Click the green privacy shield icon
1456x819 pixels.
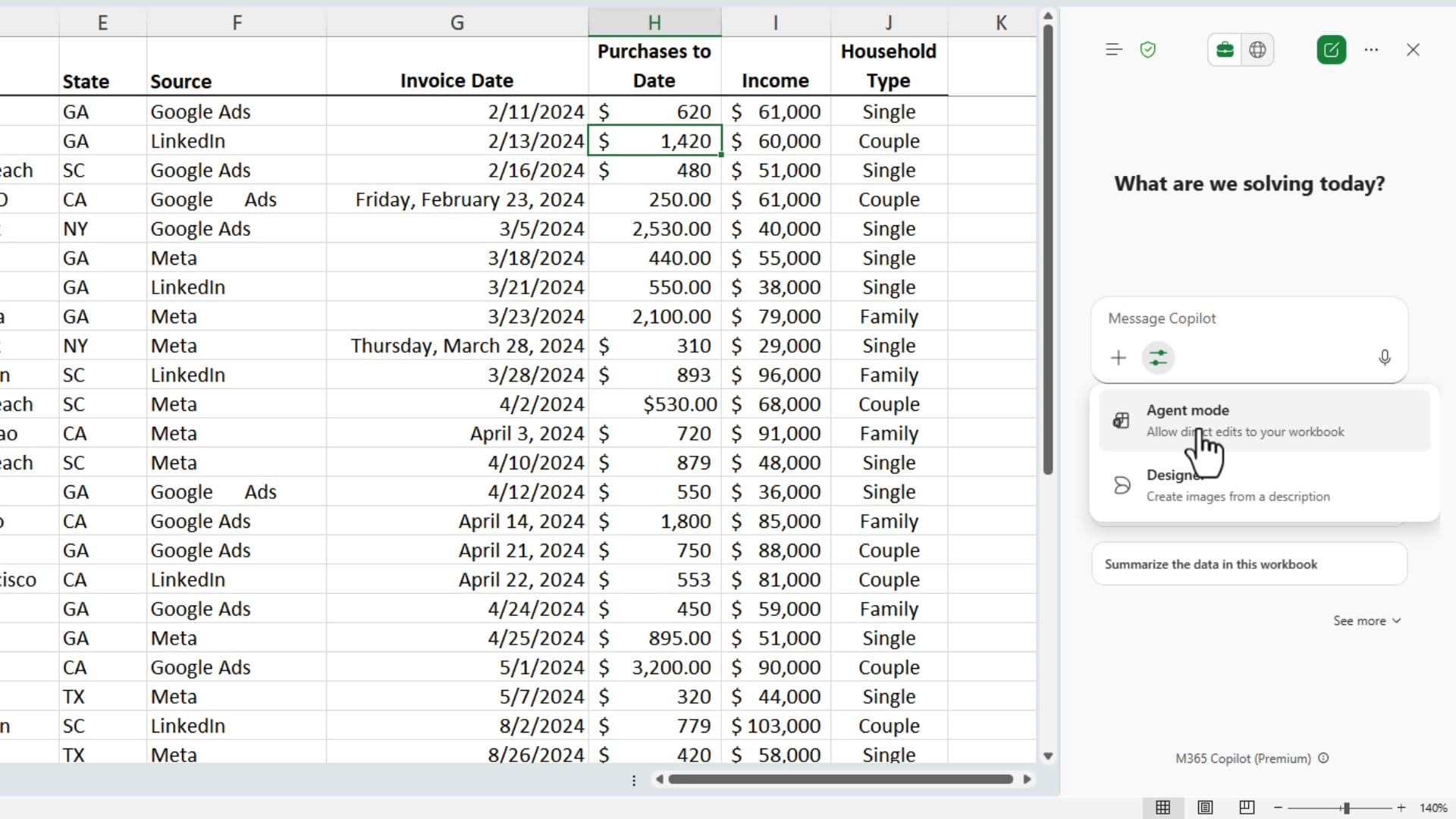tap(1148, 49)
